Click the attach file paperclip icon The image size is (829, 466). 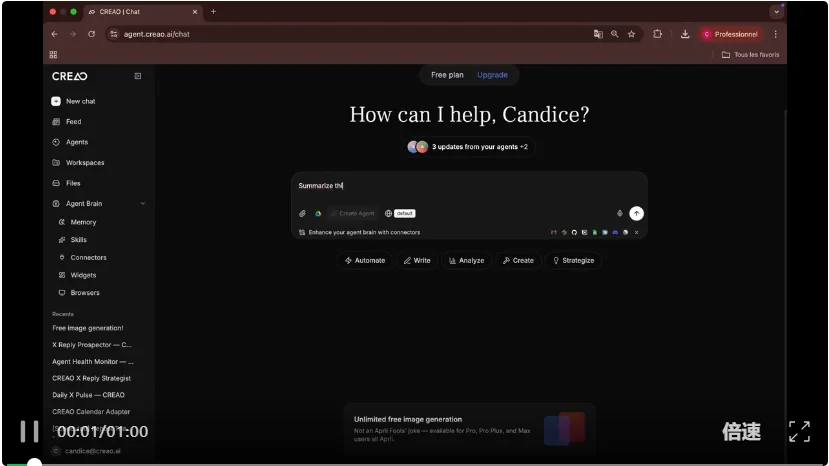(302, 213)
